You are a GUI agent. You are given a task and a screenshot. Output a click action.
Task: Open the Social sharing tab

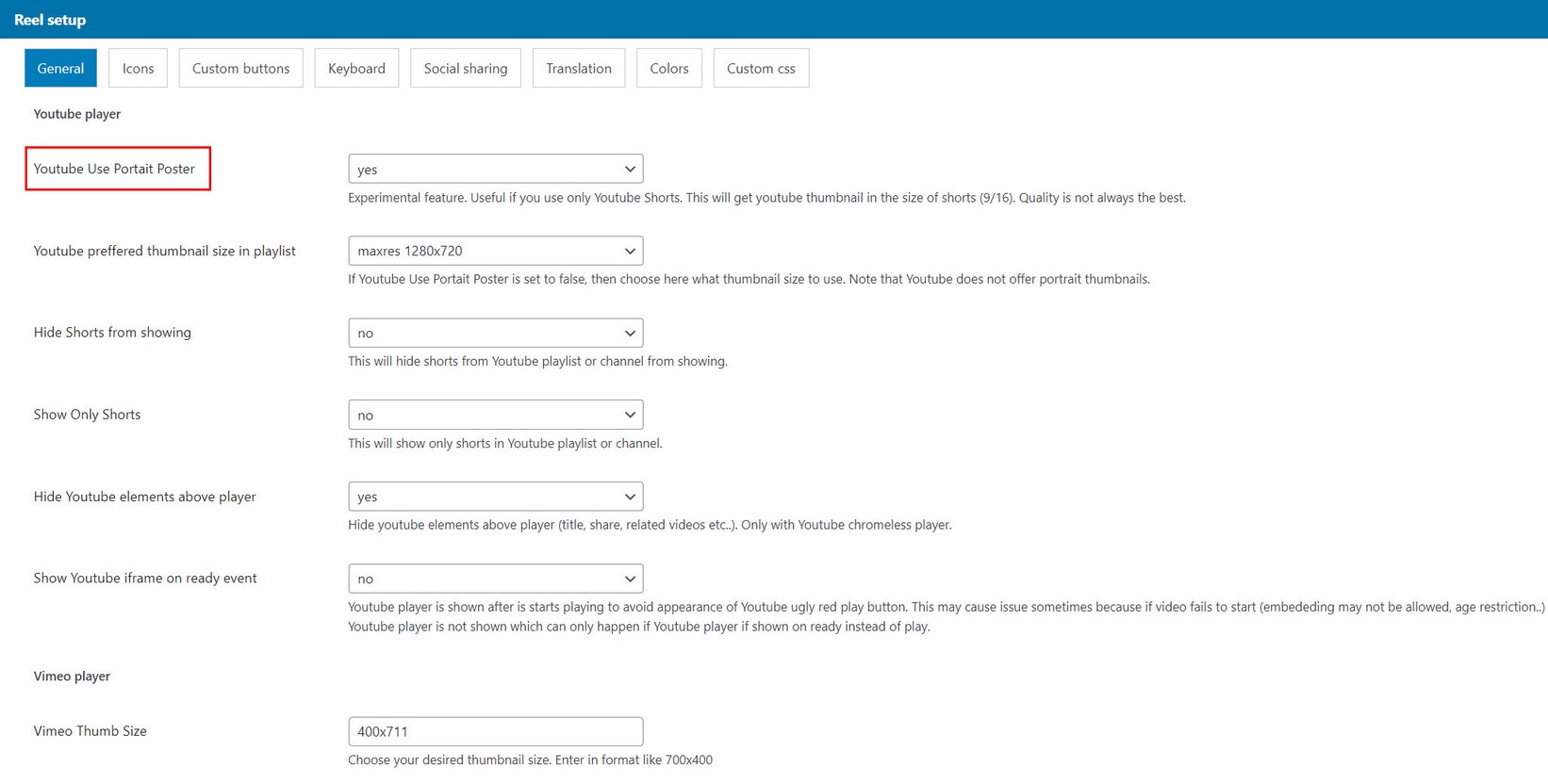pyautogui.click(x=465, y=68)
